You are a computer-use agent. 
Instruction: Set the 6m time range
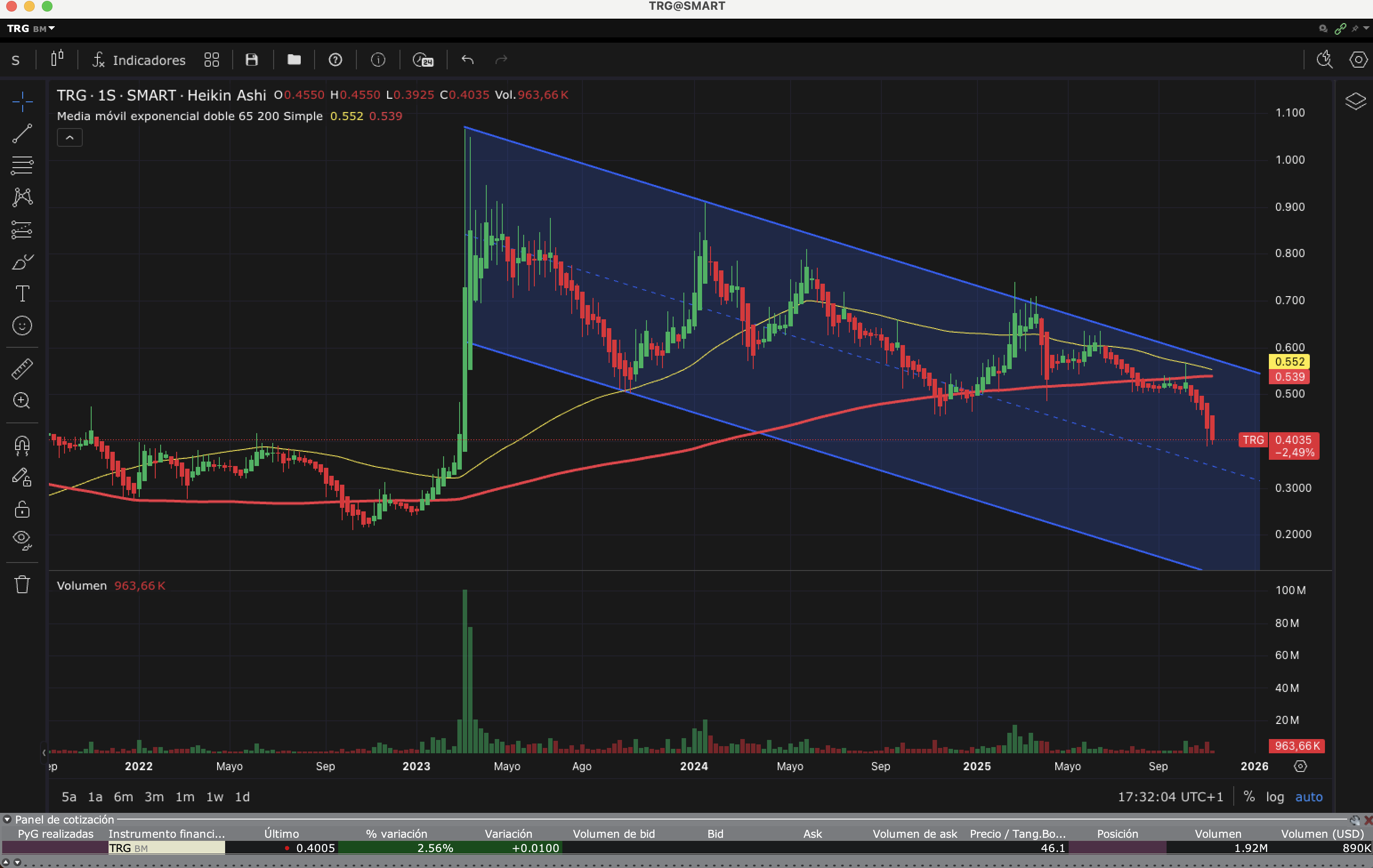click(x=123, y=797)
